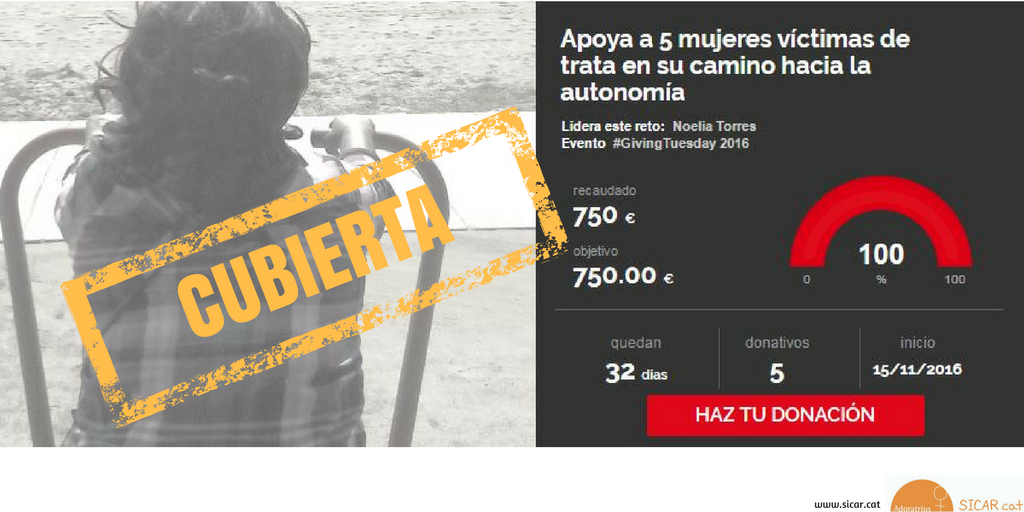Click the SICAR cat logo text
The image size is (1024, 512).
991,504
